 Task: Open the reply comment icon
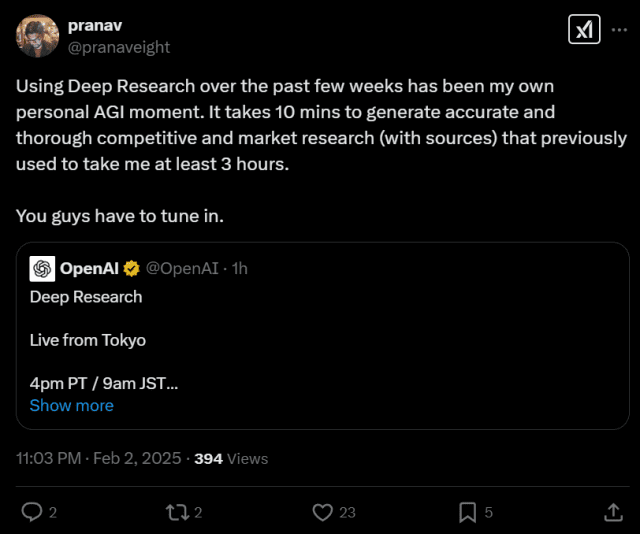coord(33,512)
